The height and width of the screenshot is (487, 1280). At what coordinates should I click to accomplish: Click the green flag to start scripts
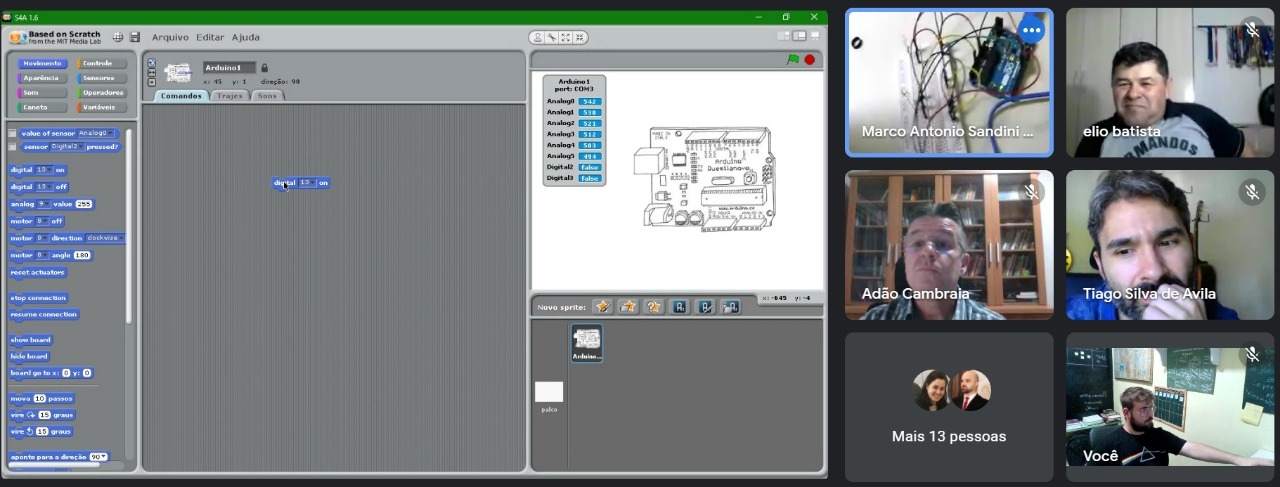click(x=793, y=60)
